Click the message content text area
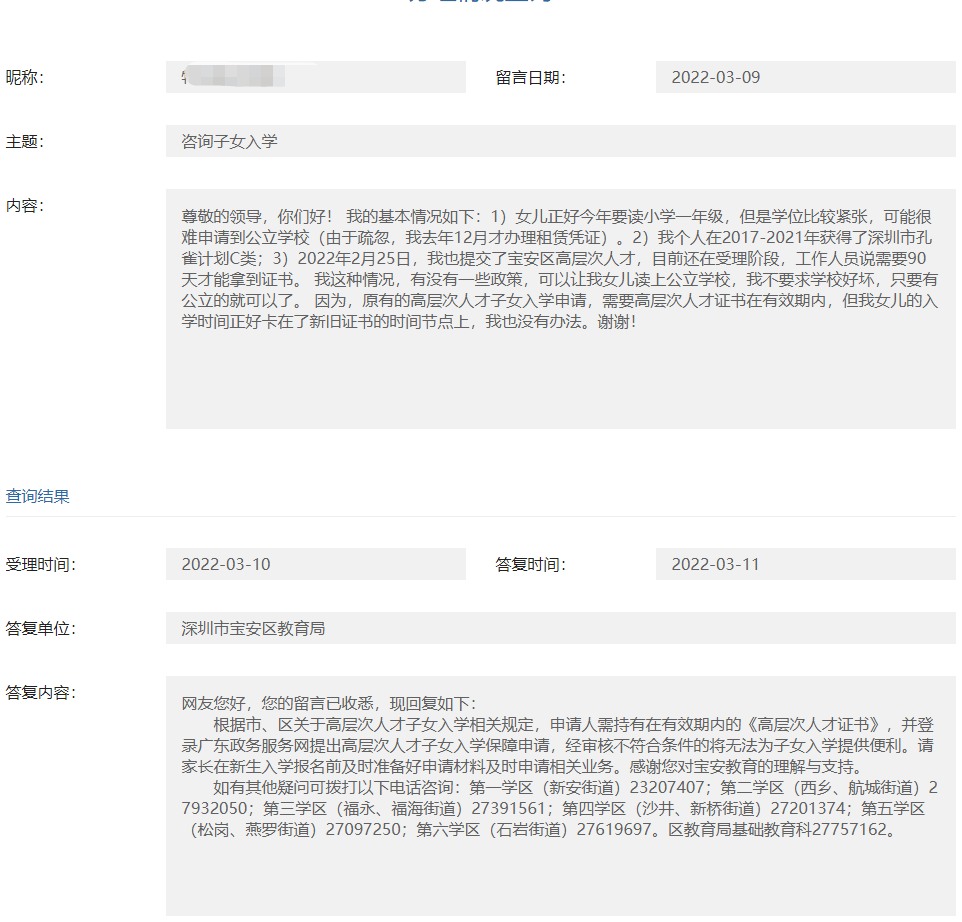This screenshot has width=962, height=922. click(x=561, y=309)
